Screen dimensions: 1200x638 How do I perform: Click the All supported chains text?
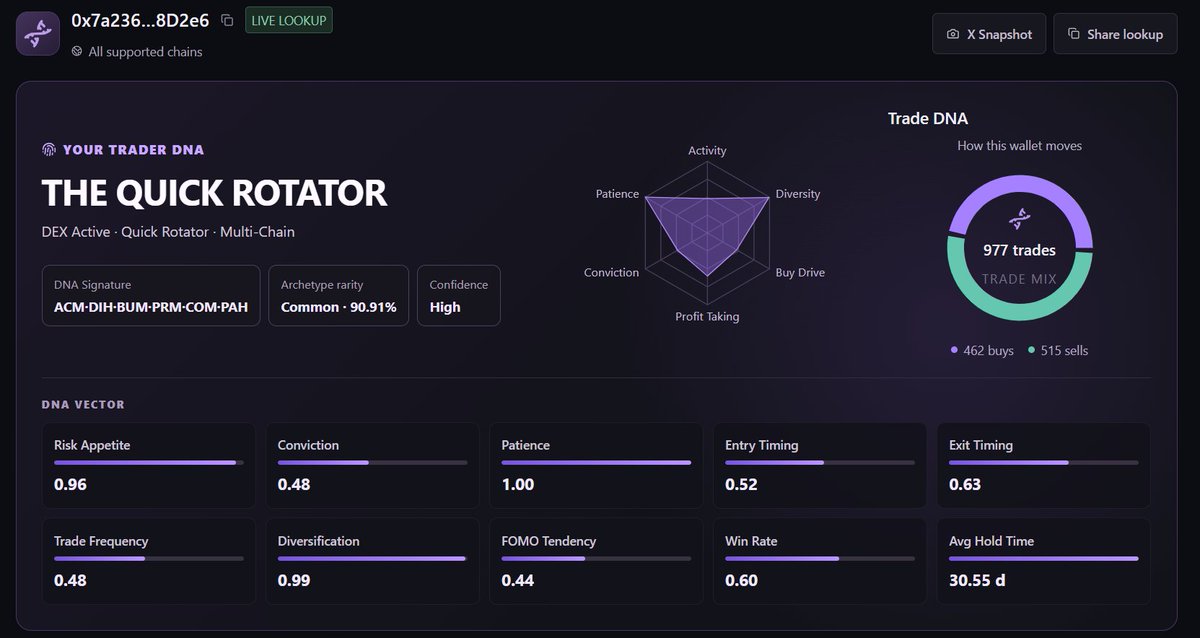[x=145, y=52]
